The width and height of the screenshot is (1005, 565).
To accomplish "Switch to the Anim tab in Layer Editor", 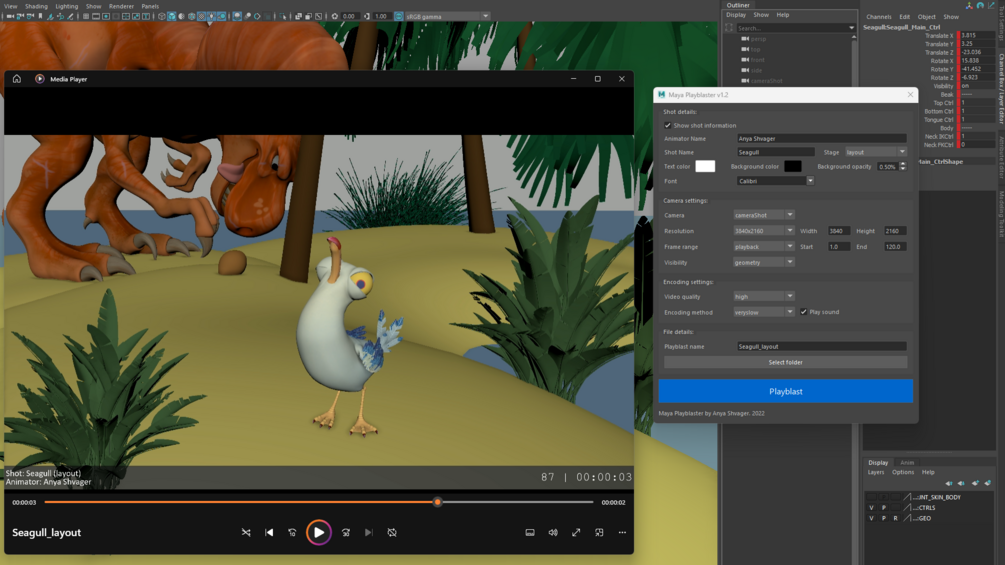I will [x=907, y=463].
